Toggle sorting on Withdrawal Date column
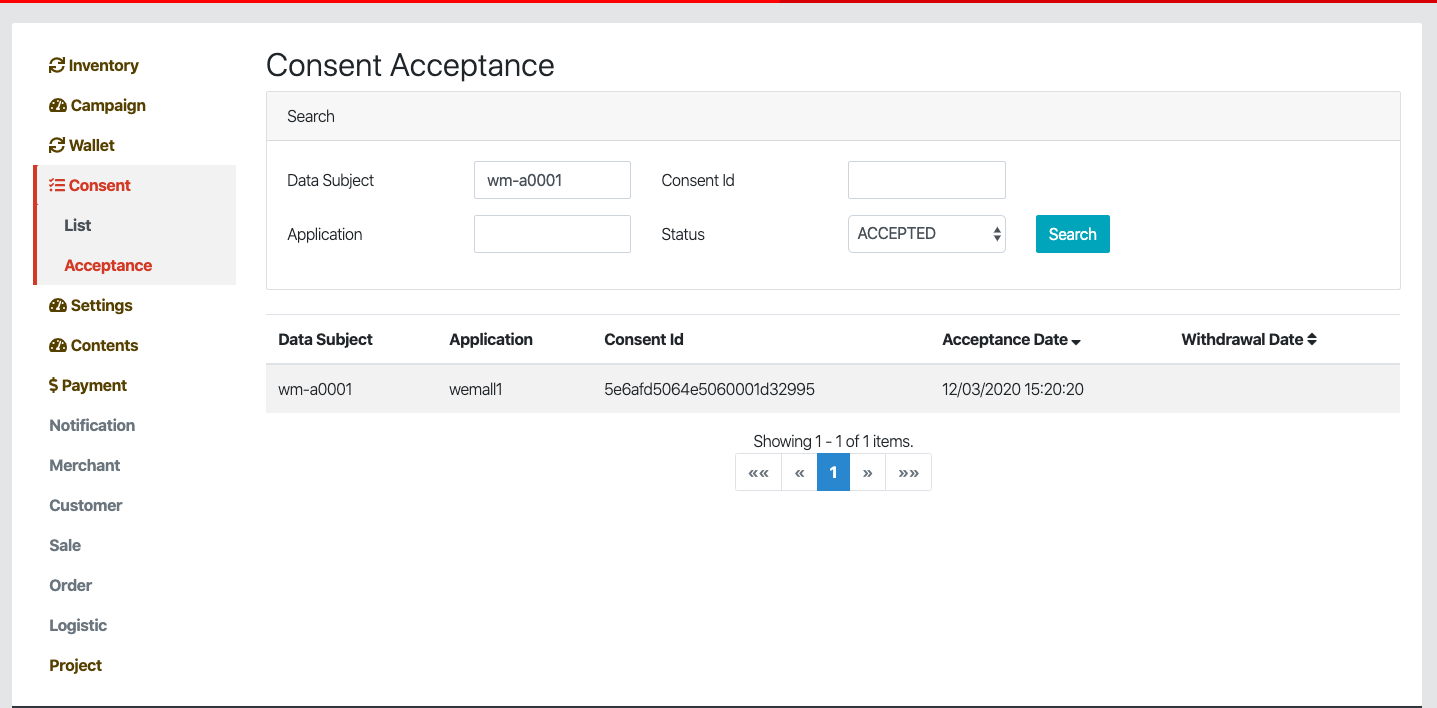 pyautogui.click(x=1311, y=340)
